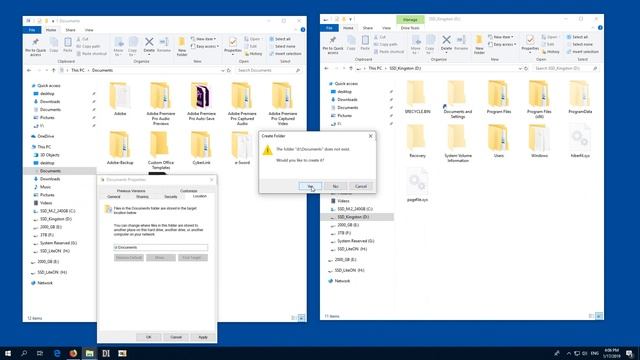Click OK in Documents Properties dialog
Screen dimensions: 640x360
(x=149, y=337)
